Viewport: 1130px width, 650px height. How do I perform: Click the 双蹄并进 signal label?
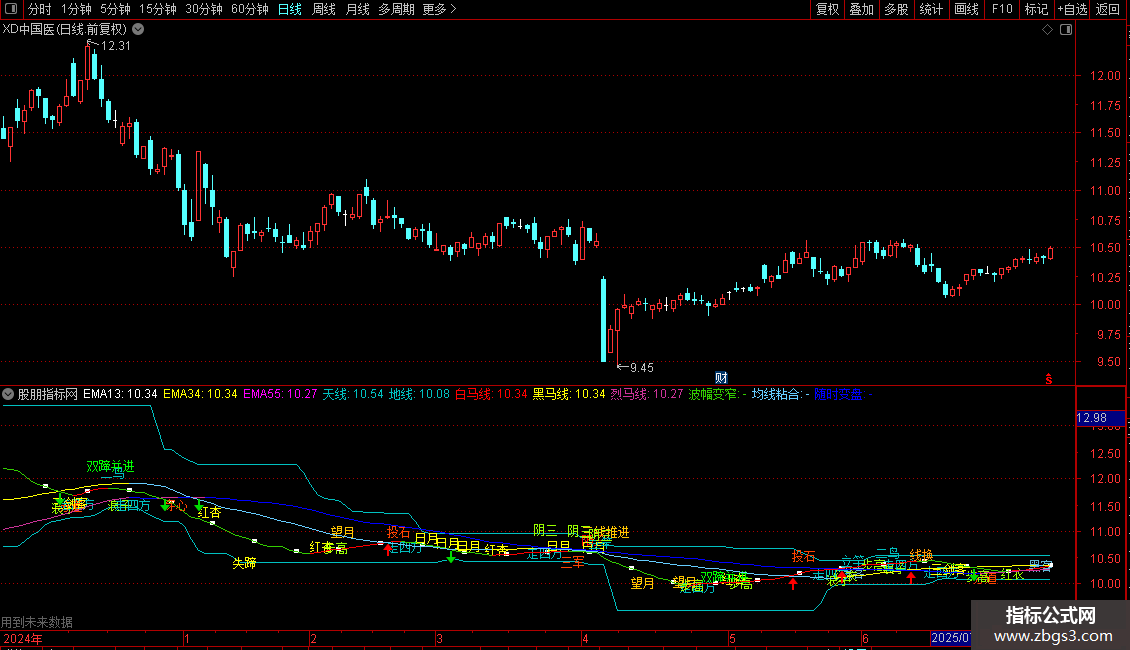coord(110,466)
